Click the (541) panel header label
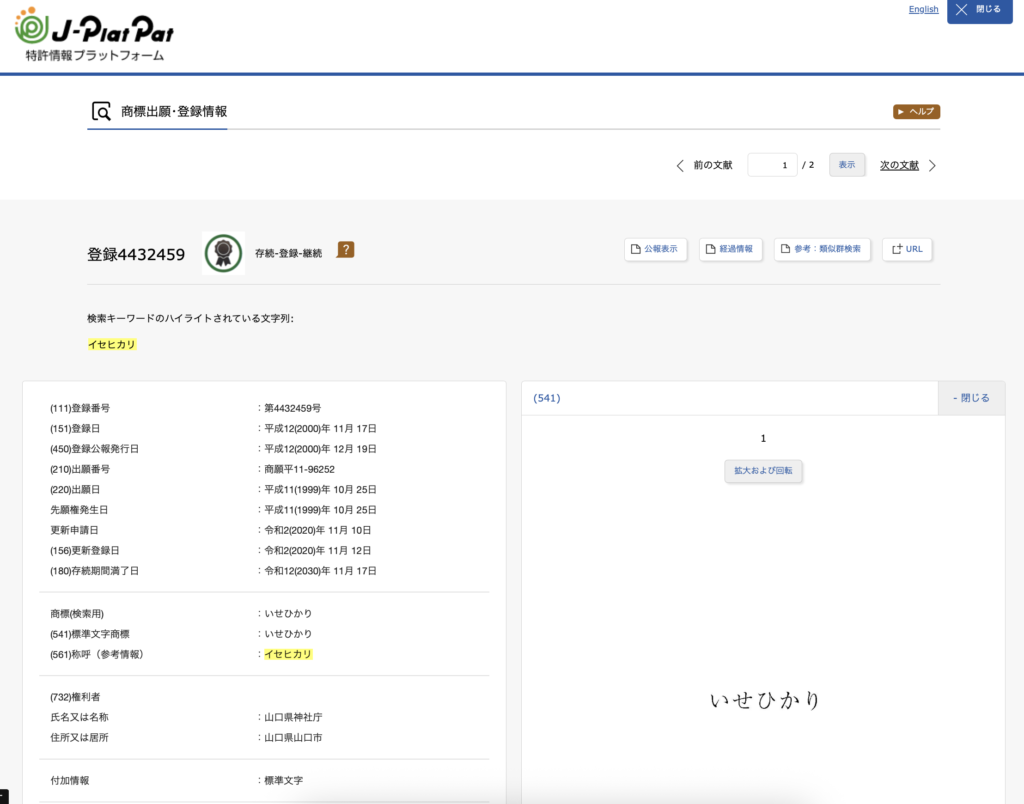Image resolution: width=1024 pixels, height=804 pixels. pyautogui.click(x=547, y=398)
